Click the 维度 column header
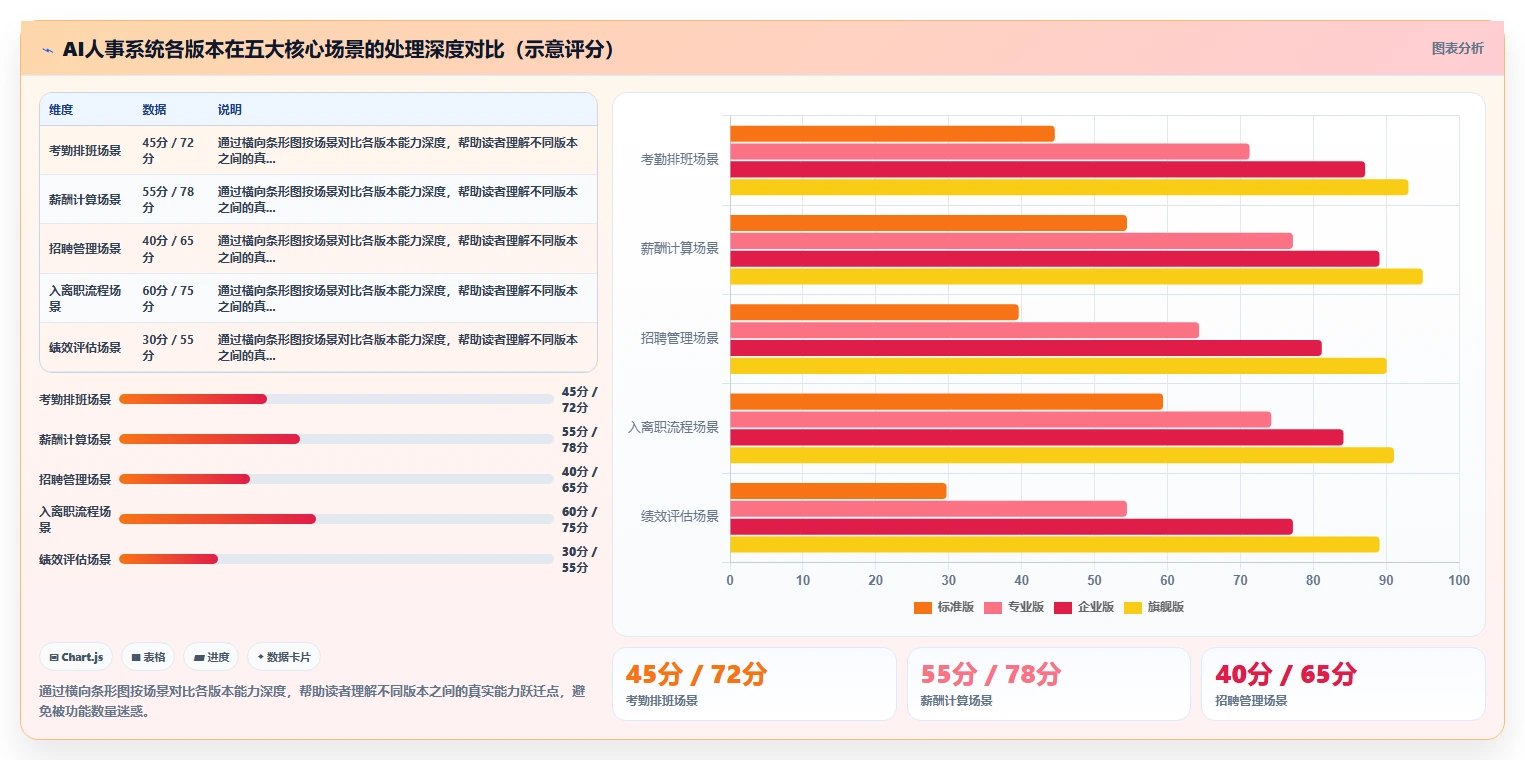The image size is (1525, 760). pyautogui.click(x=61, y=110)
